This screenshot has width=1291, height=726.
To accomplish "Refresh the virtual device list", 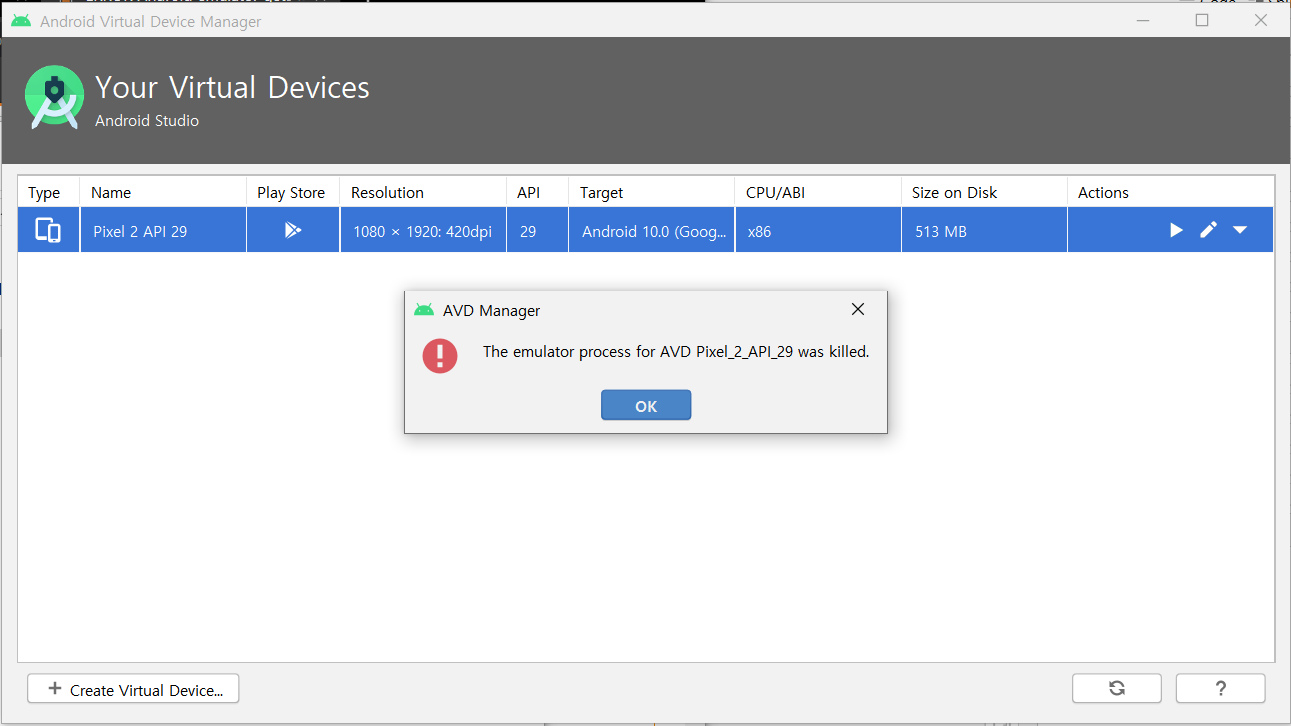I will (1117, 688).
